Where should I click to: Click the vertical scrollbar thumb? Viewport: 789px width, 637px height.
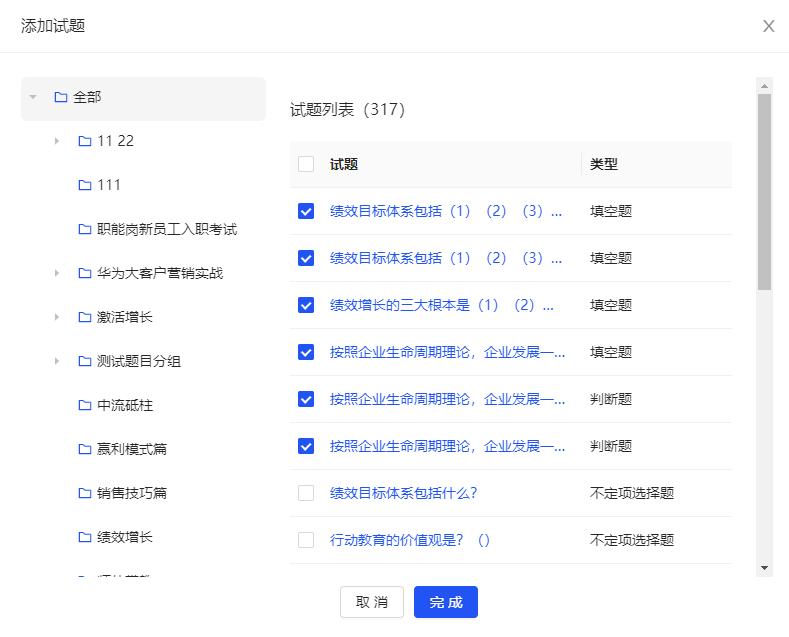(764, 192)
